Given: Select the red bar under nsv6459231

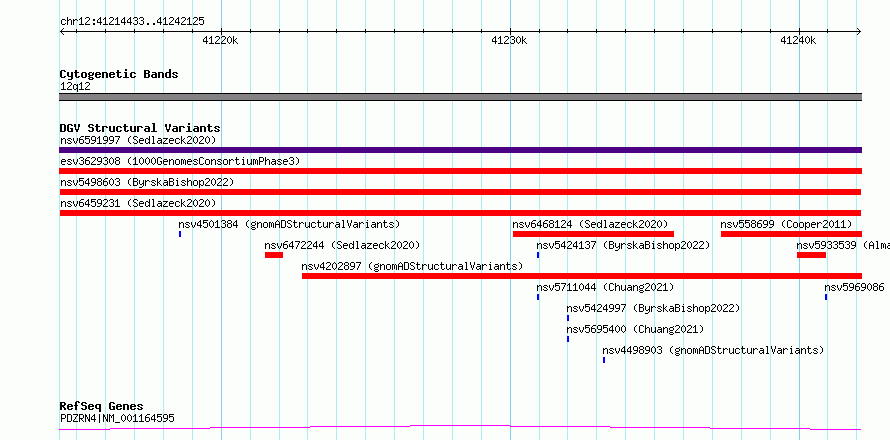Looking at the screenshot, I should point(461,213).
